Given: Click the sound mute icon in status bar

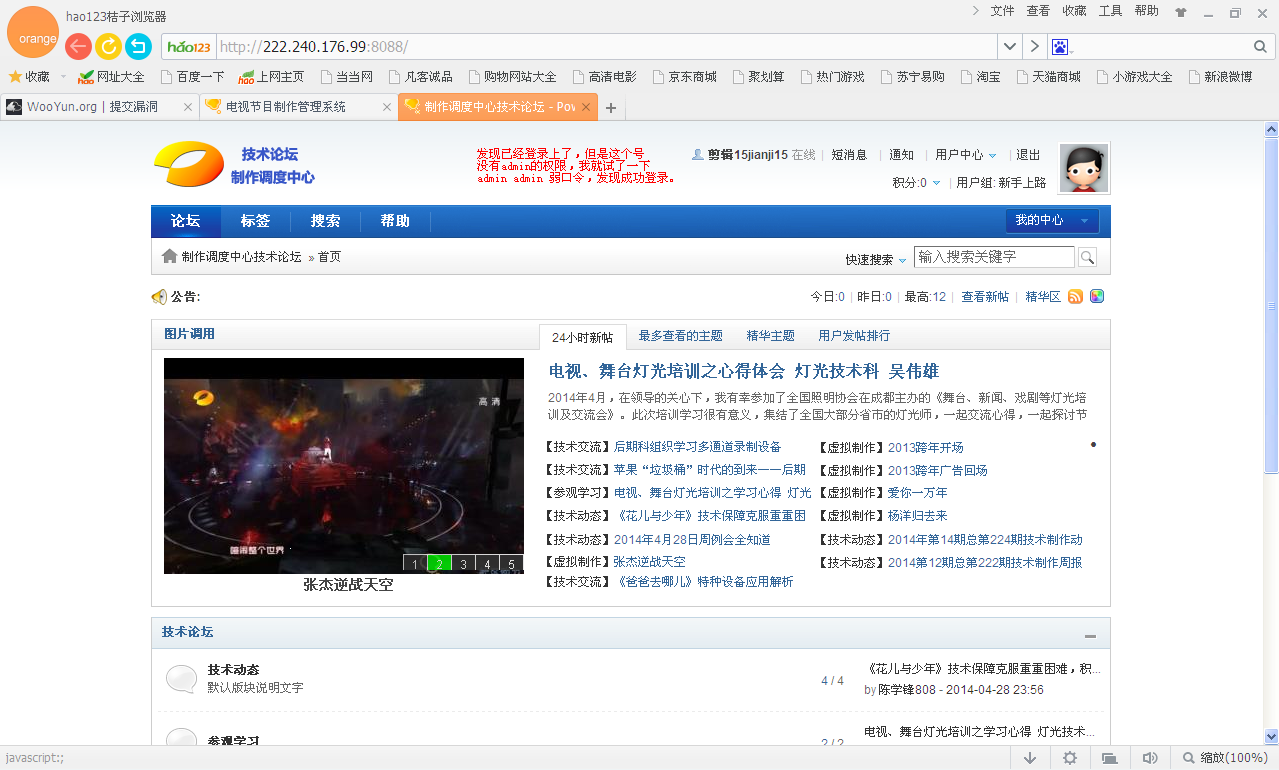Looking at the screenshot, I should 1150,758.
